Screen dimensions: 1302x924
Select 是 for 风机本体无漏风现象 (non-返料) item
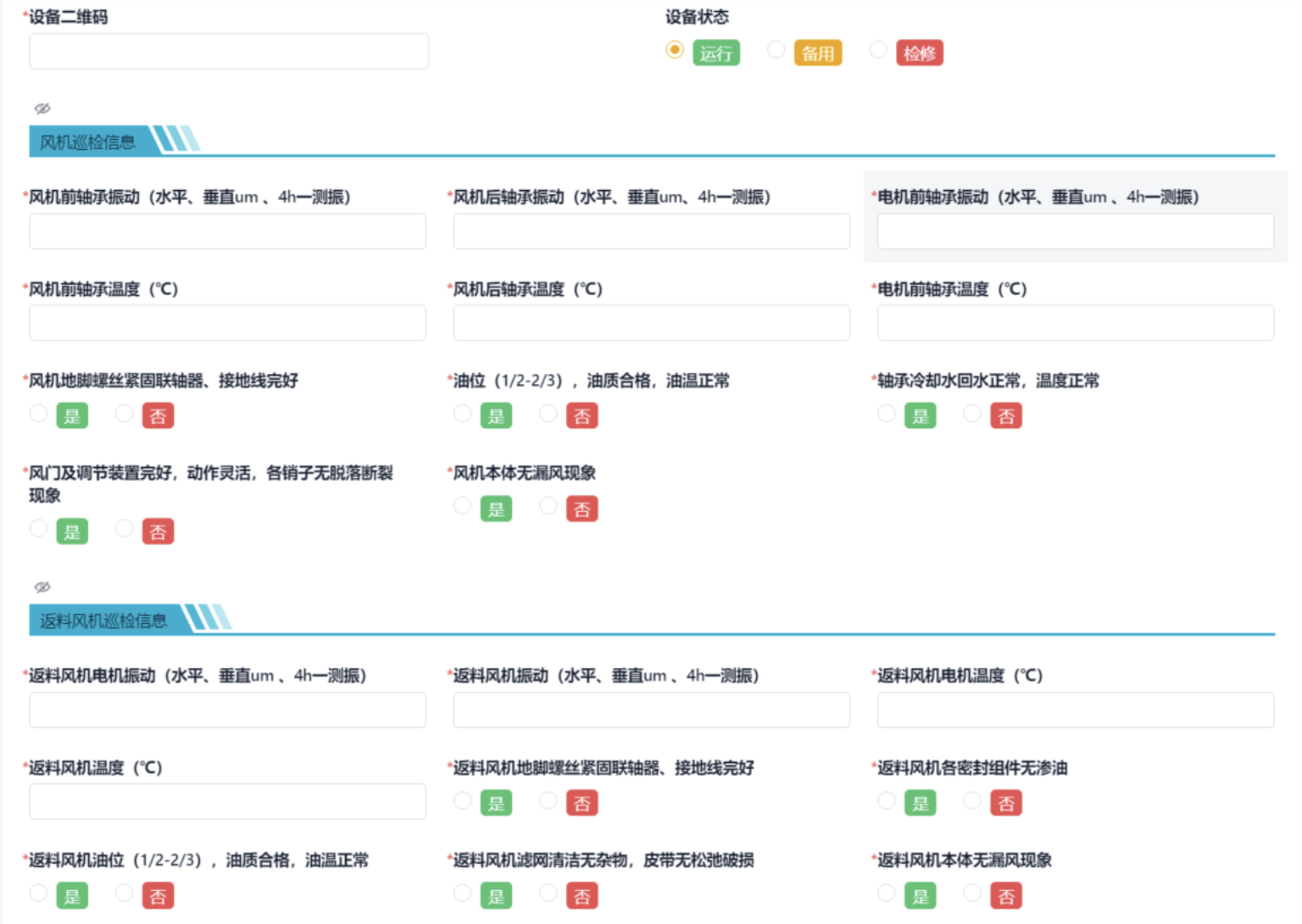[462, 505]
